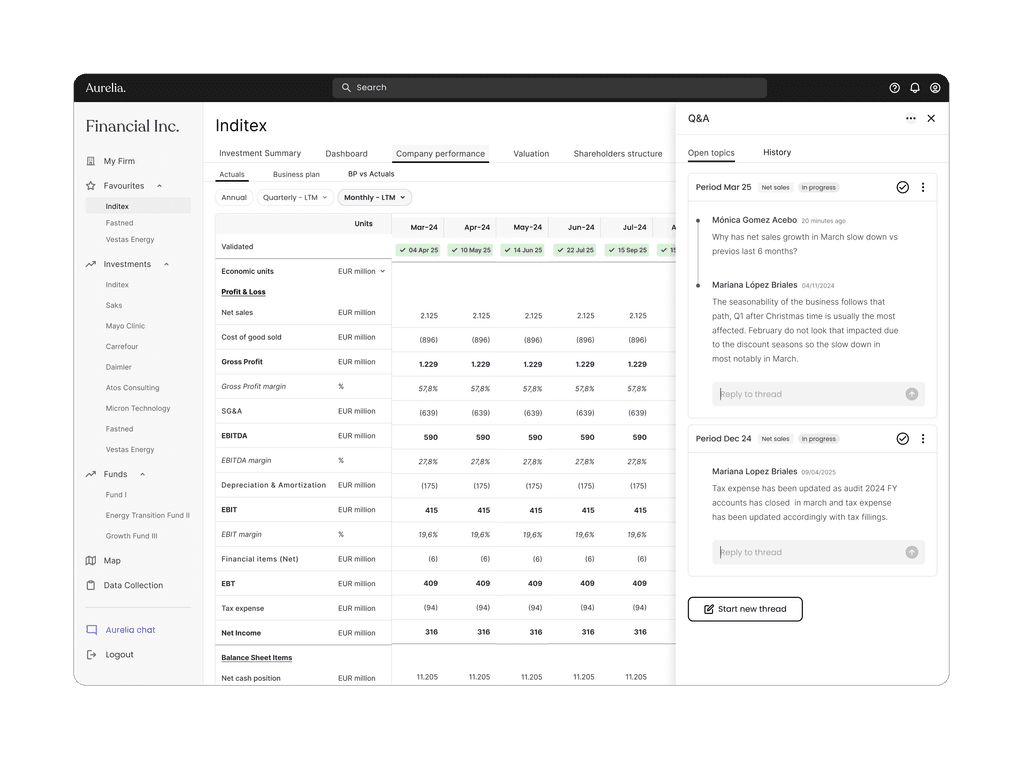Open the Quarterly - LTM dropdown
Screen dimensions: 1024x760
(x=294, y=198)
